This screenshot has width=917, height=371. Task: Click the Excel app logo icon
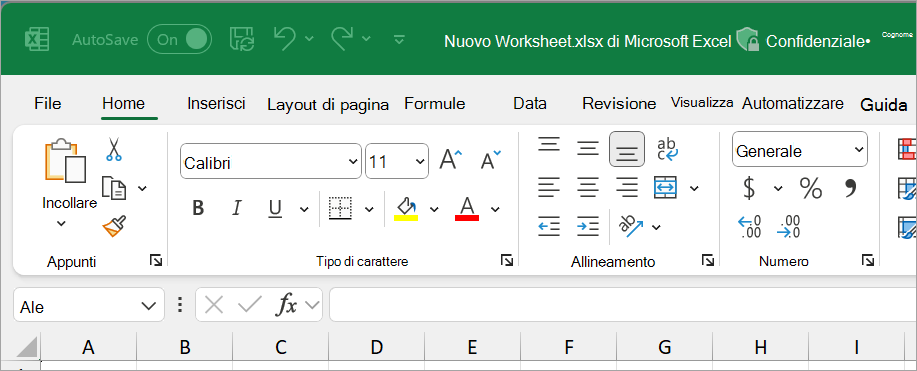[x=37, y=40]
